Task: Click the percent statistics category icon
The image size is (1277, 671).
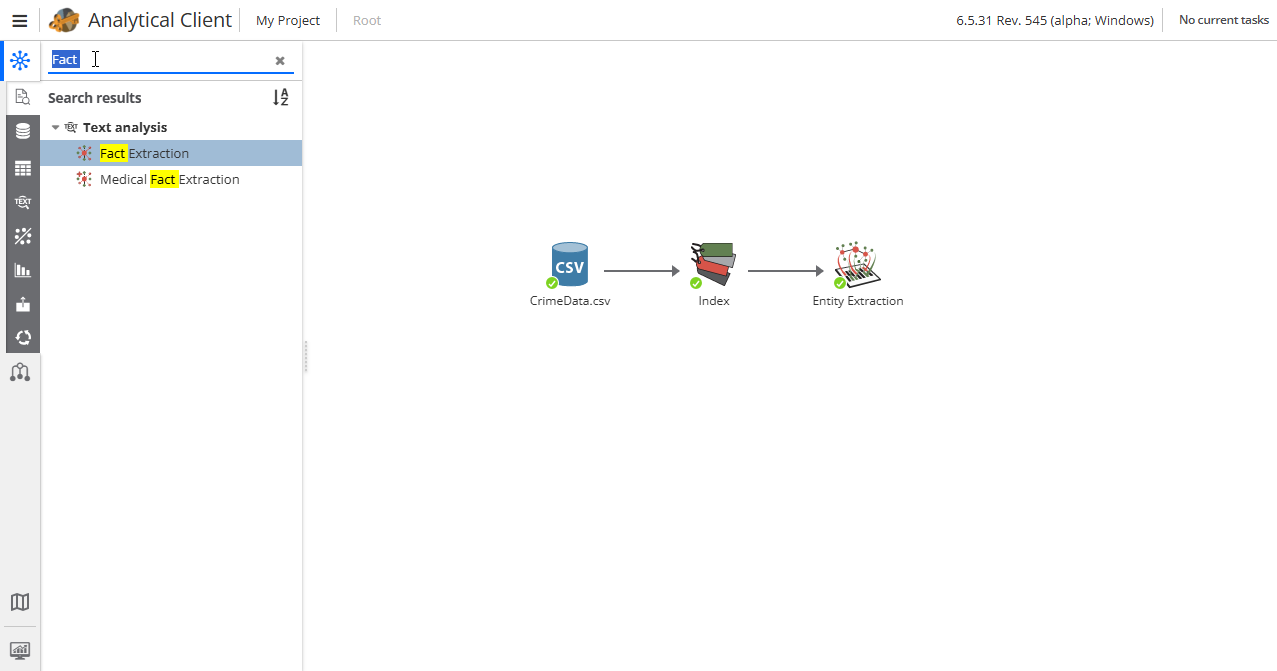Action: [22, 236]
